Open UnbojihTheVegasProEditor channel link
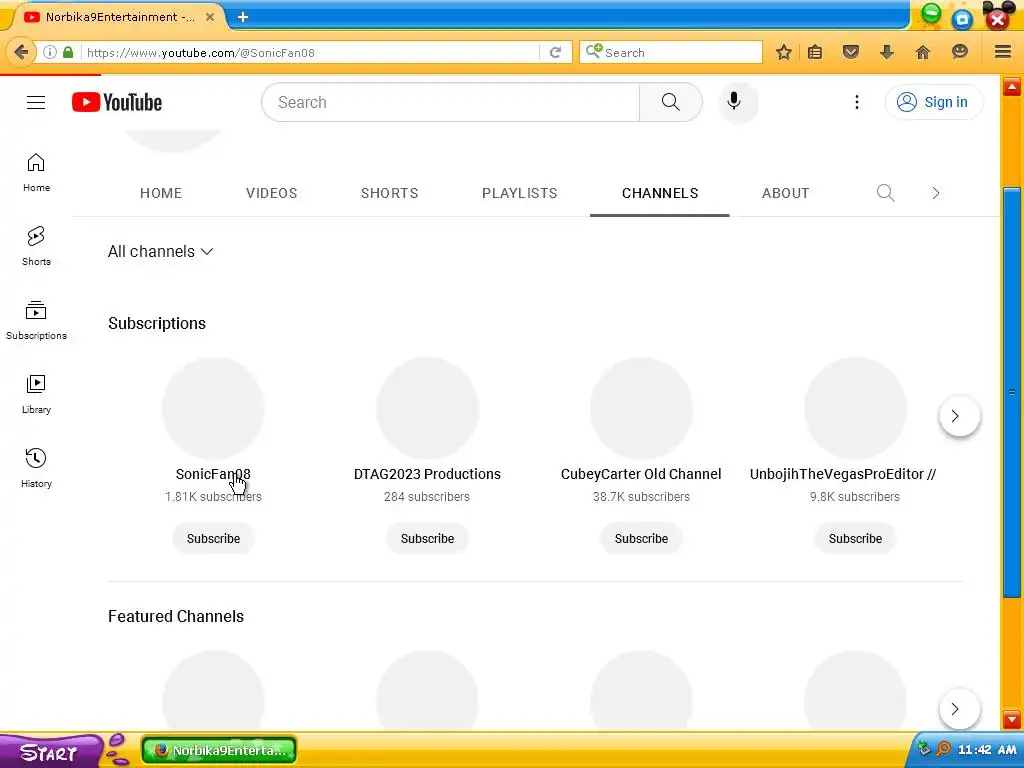Screen dimensions: 1024x768 tap(843, 474)
